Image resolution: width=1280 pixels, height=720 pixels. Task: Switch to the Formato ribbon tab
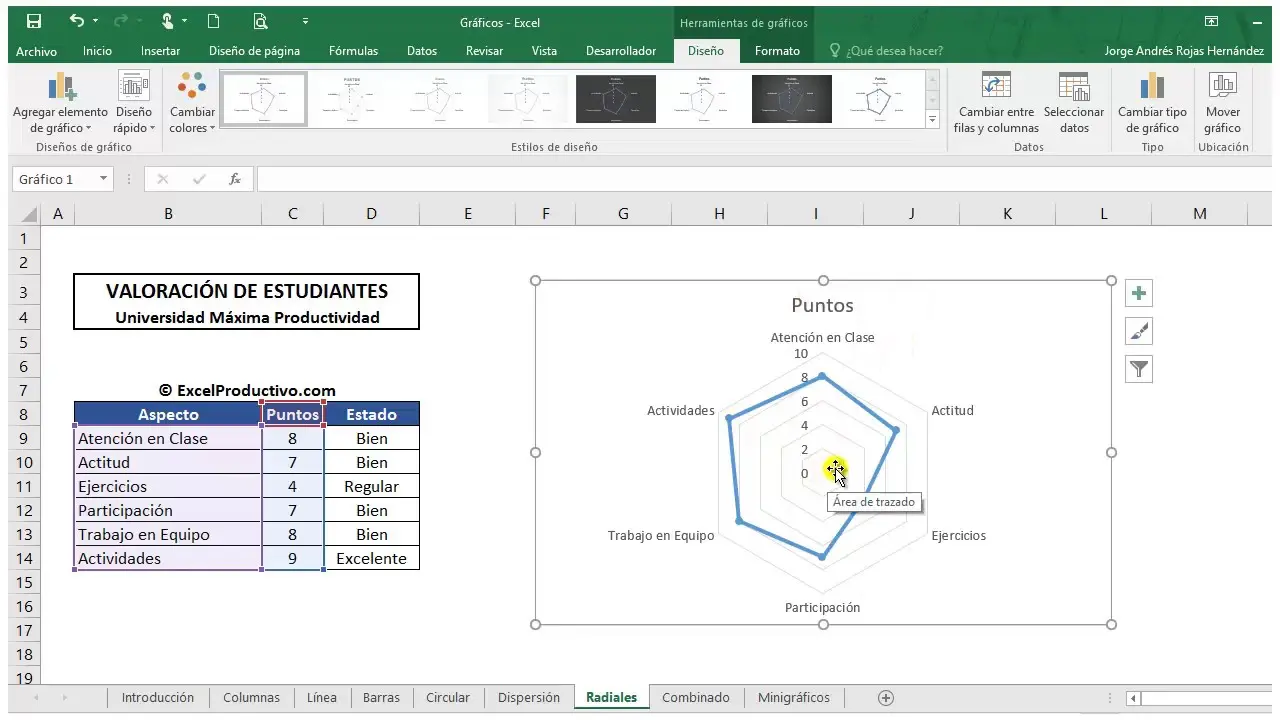click(777, 51)
